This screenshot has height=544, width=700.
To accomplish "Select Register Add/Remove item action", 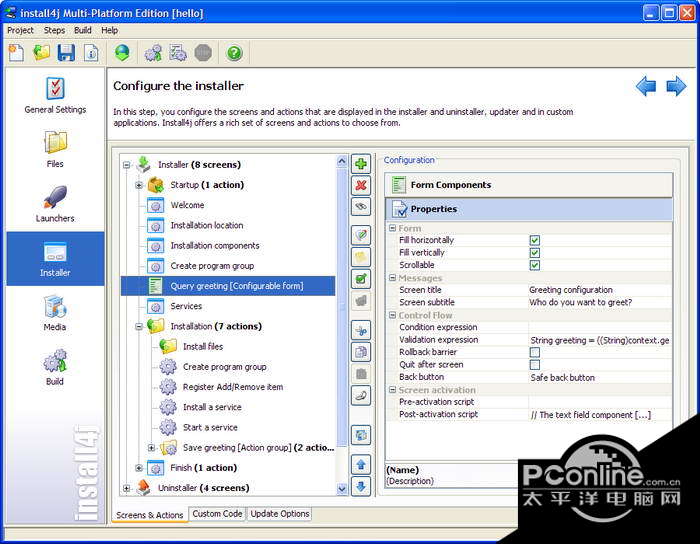I will click(x=233, y=387).
